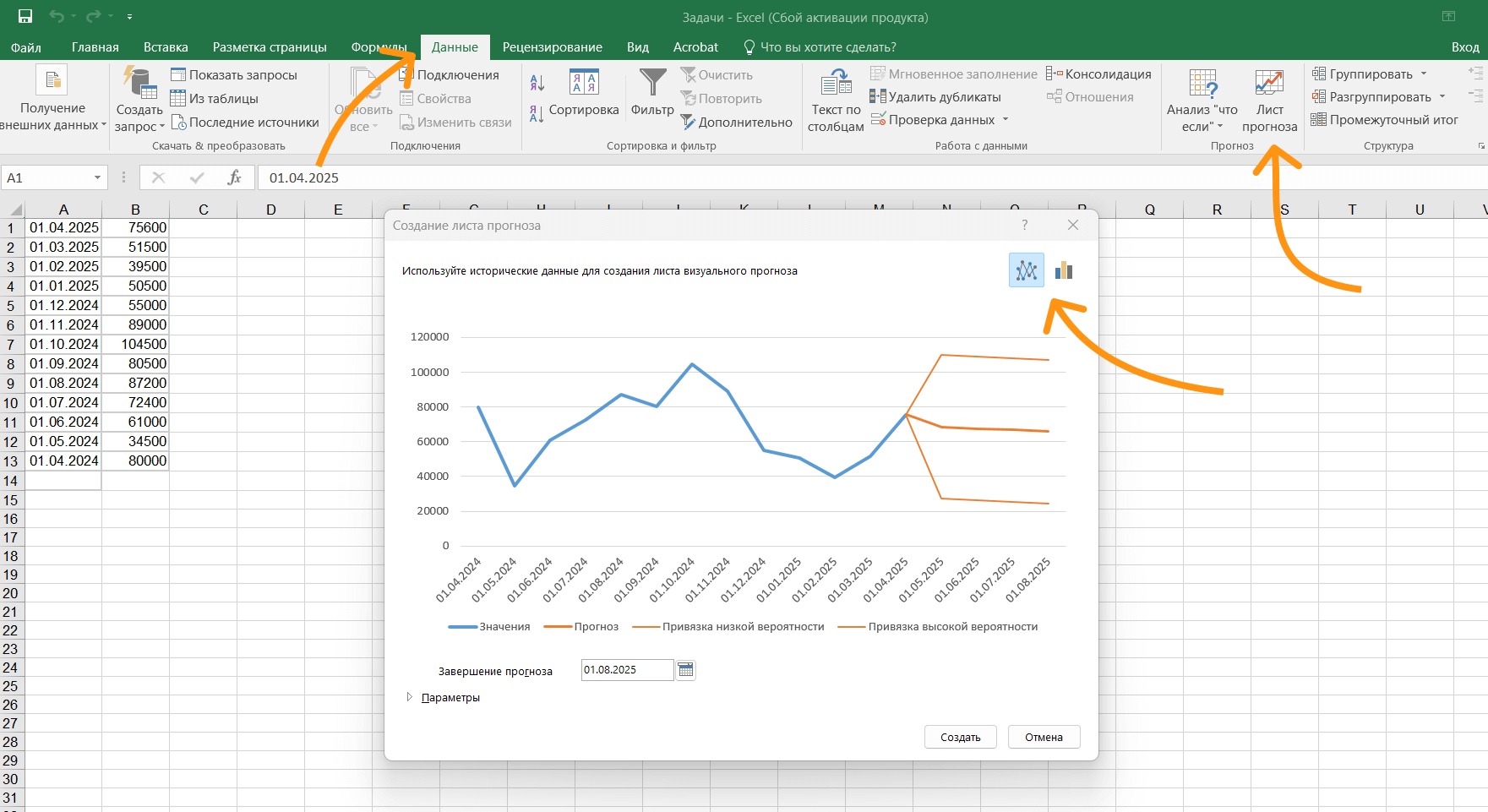Open Recent Sources (Последние источники)
1488x812 pixels.
[x=245, y=122]
